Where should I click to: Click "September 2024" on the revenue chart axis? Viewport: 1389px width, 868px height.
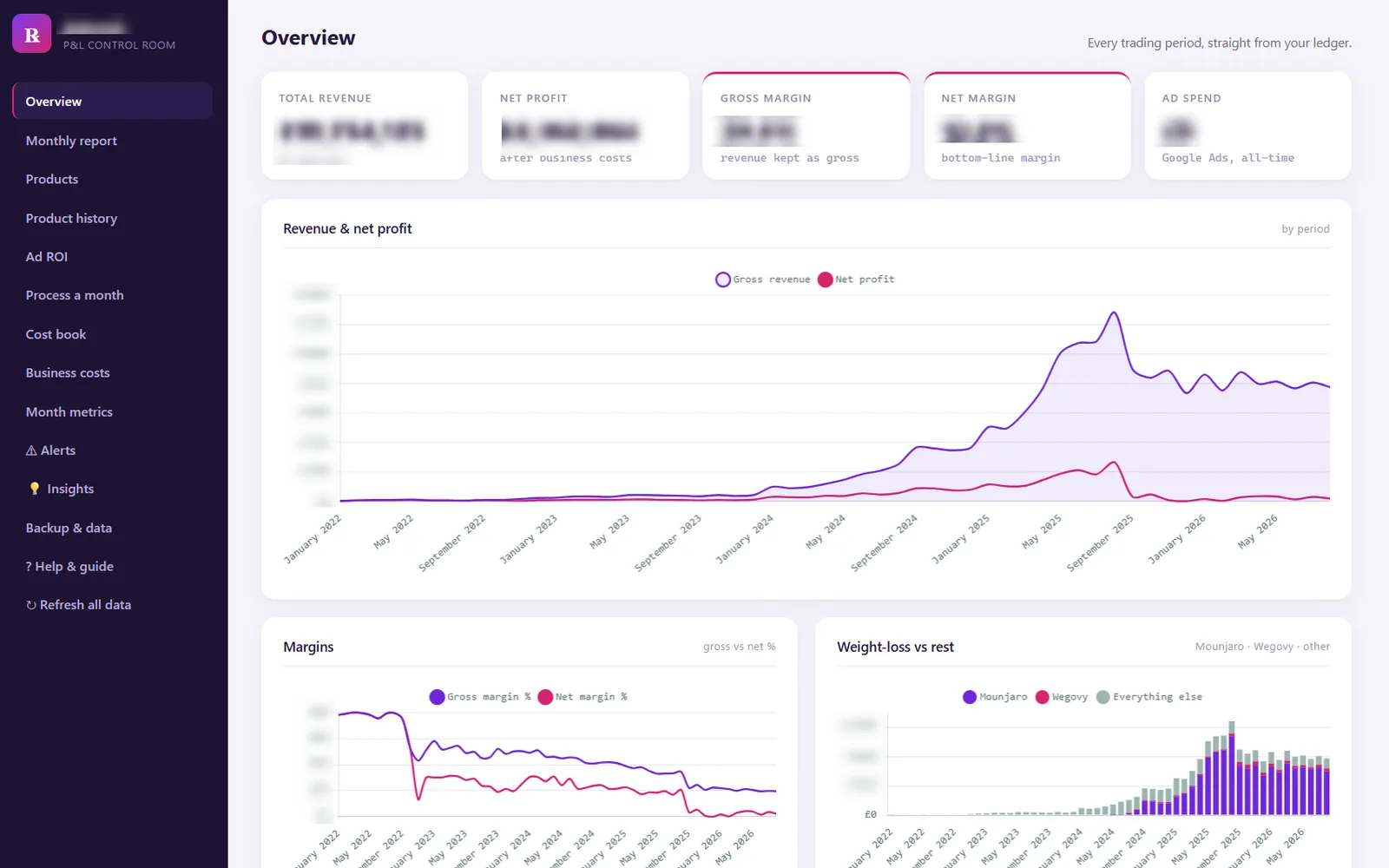tap(884, 543)
